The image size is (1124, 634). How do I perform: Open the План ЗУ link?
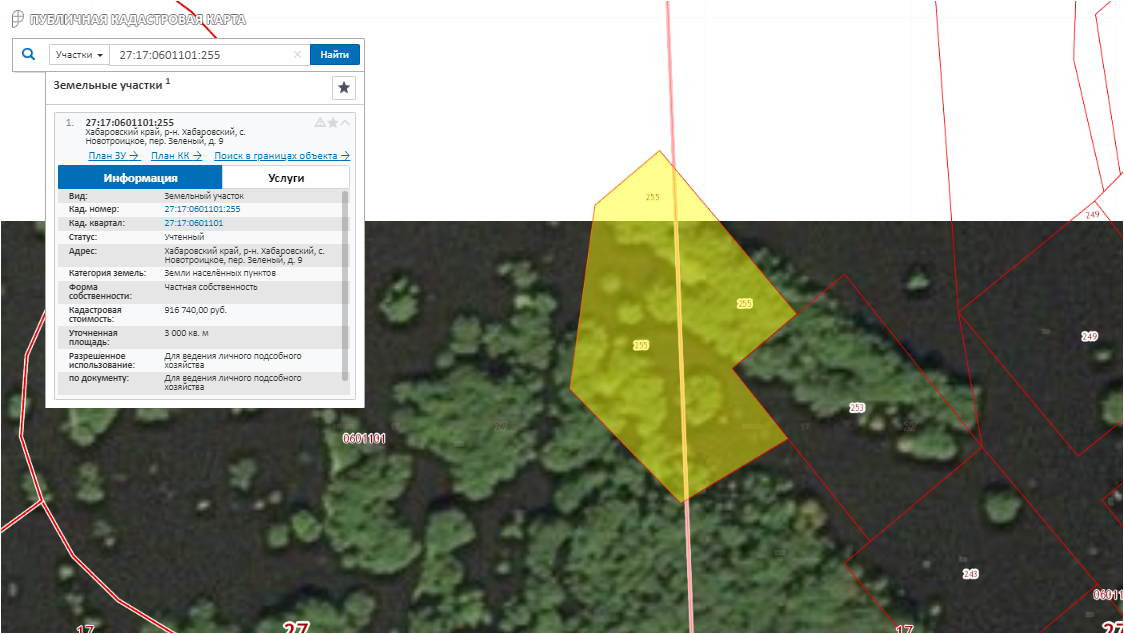coord(113,156)
